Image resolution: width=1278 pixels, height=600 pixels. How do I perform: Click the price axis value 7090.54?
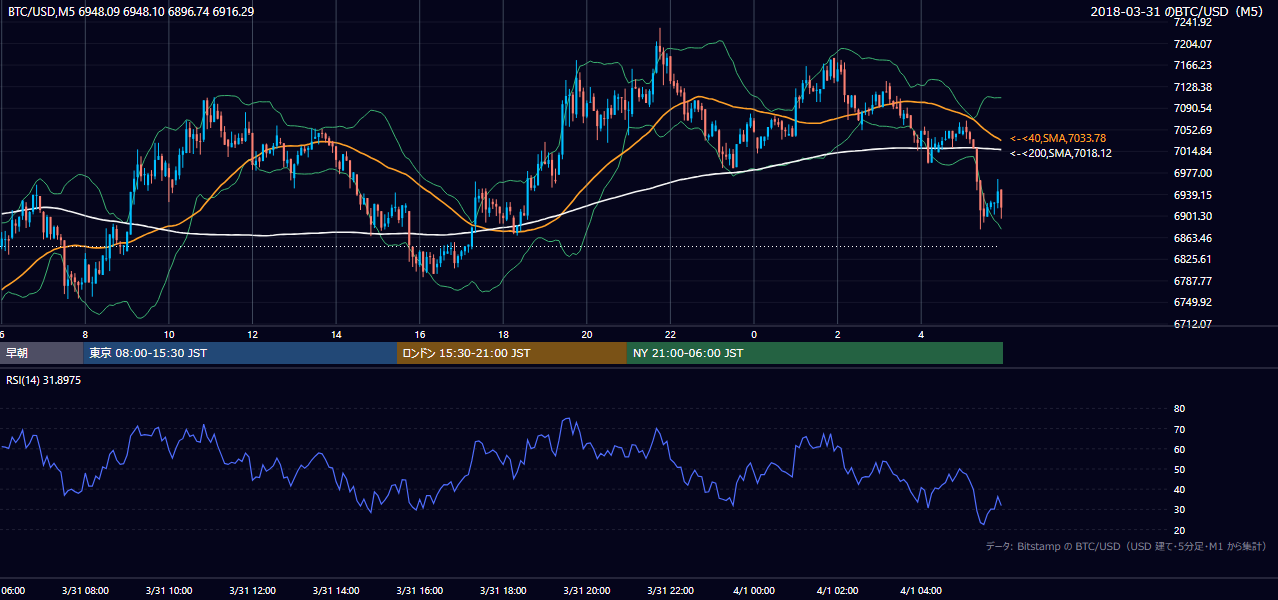[1193, 108]
